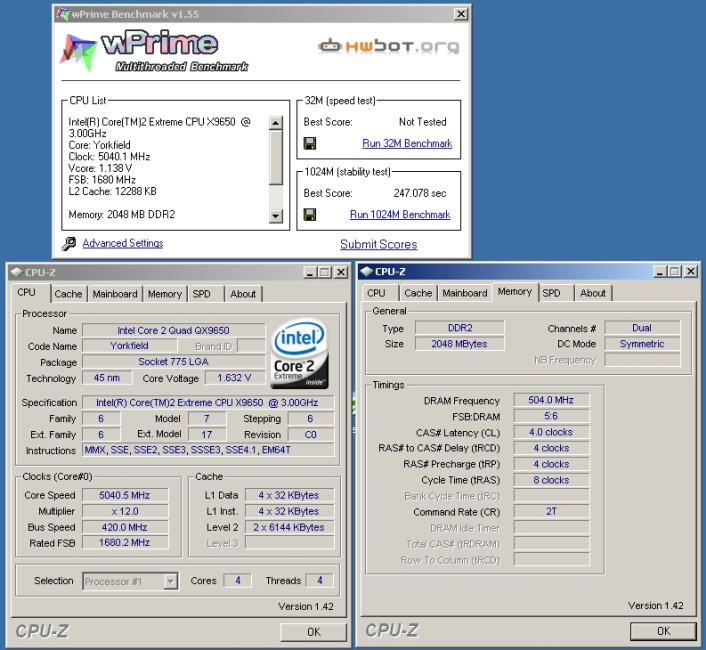The image size is (706, 650).
Task: Click the hwbot.org logo
Action: [x=389, y=46]
